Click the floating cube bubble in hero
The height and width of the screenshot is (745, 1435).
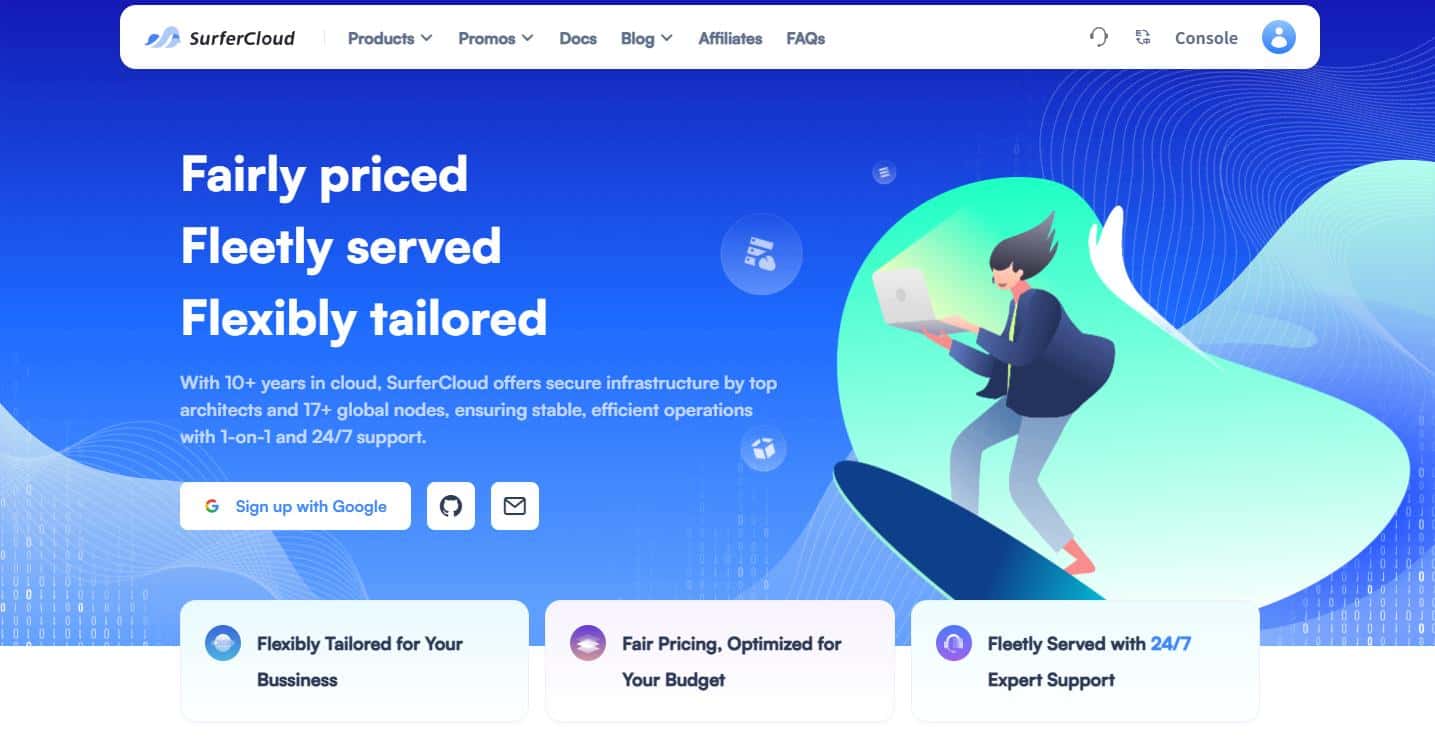(x=764, y=449)
